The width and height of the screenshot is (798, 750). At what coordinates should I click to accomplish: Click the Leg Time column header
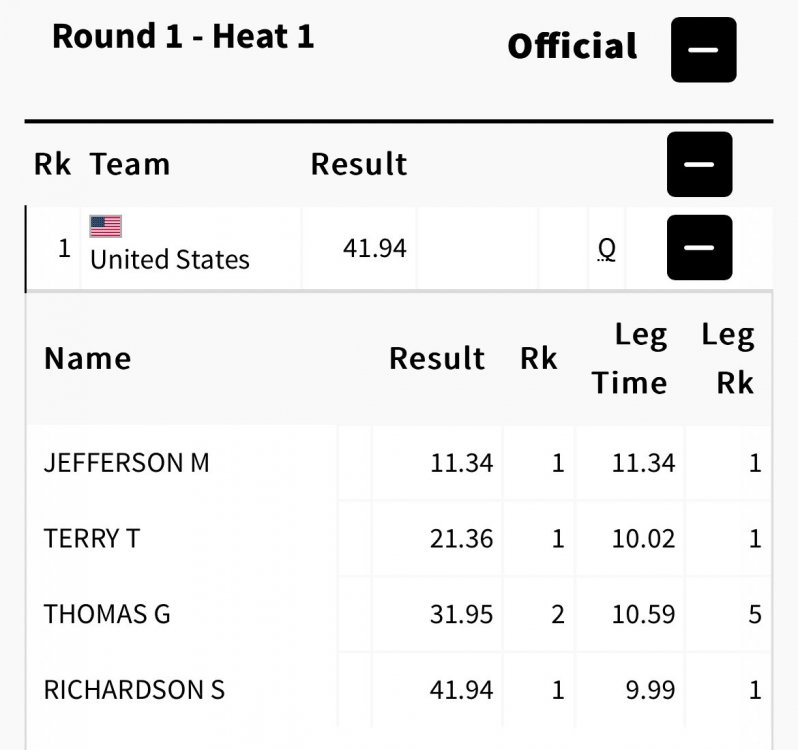click(x=629, y=359)
